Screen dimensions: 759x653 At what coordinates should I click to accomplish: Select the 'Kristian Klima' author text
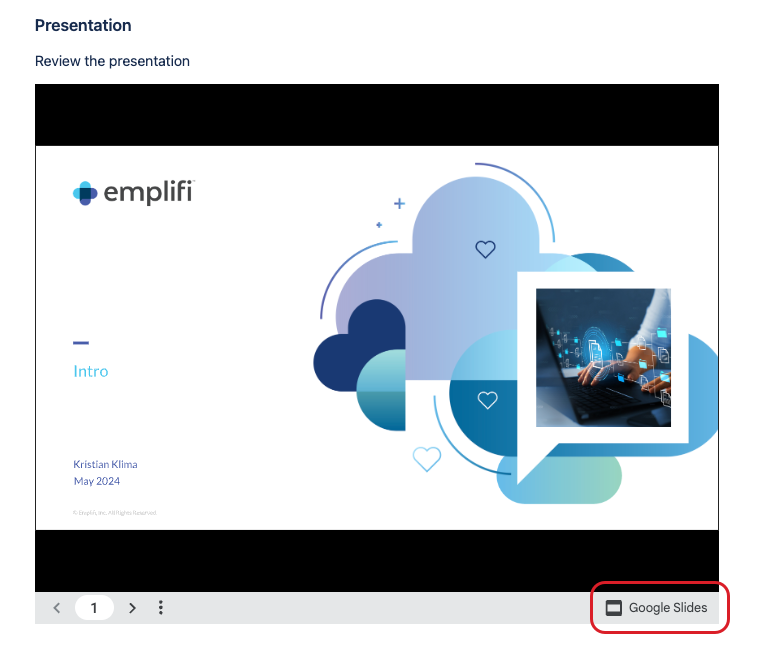(x=105, y=464)
